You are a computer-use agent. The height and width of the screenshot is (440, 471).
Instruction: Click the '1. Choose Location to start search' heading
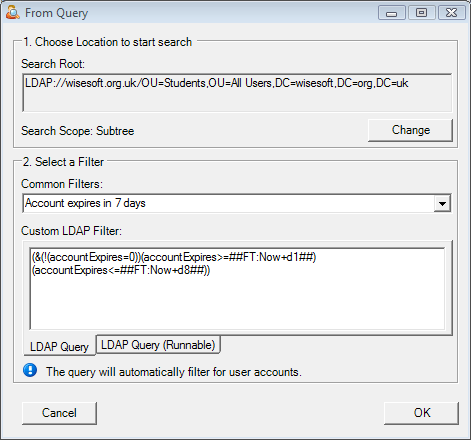(108, 42)
